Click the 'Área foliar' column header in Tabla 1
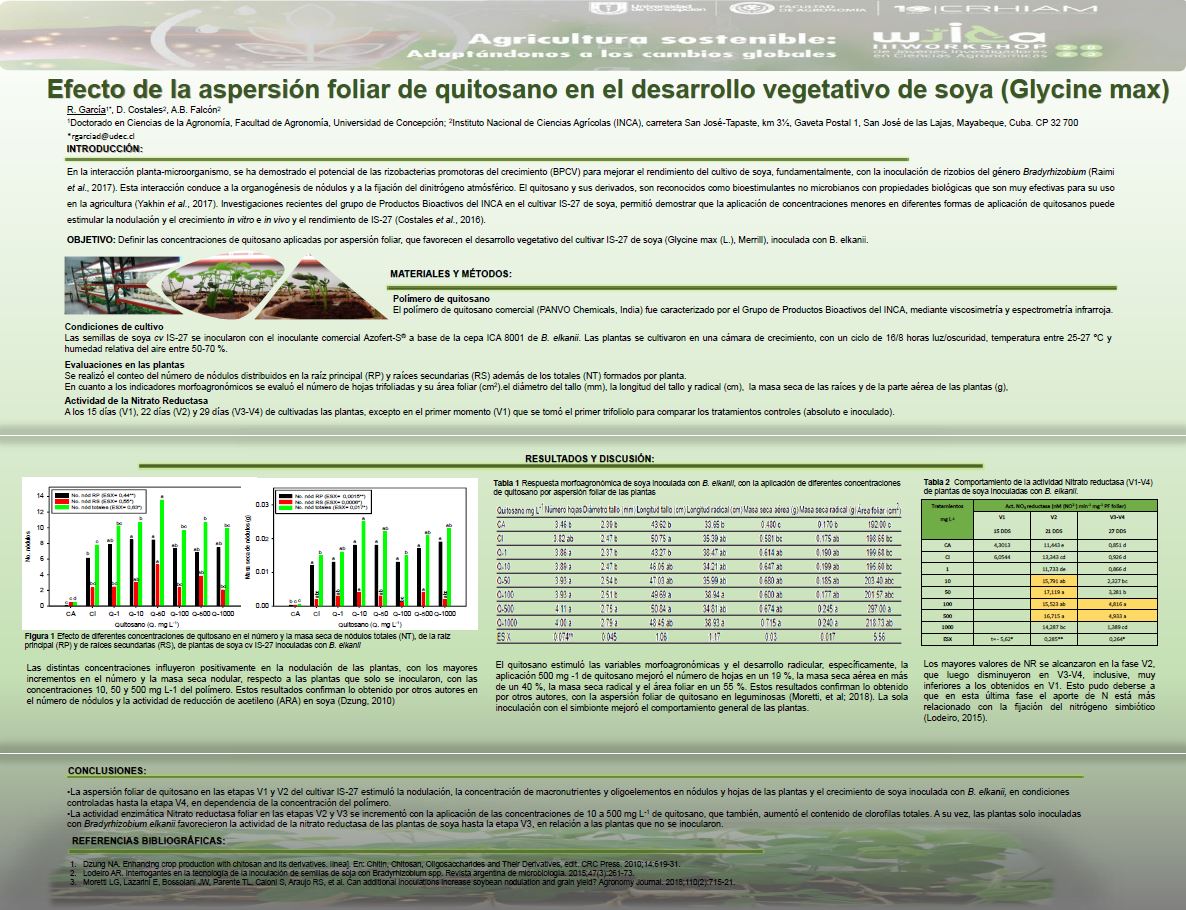1186x910 pixels. click(879, 511)
